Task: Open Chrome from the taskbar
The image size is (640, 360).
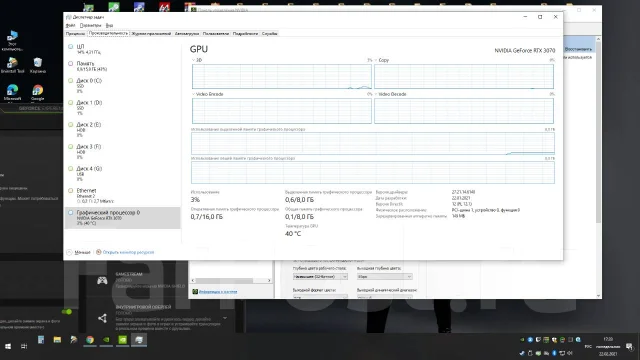Action: click(90, 340)
